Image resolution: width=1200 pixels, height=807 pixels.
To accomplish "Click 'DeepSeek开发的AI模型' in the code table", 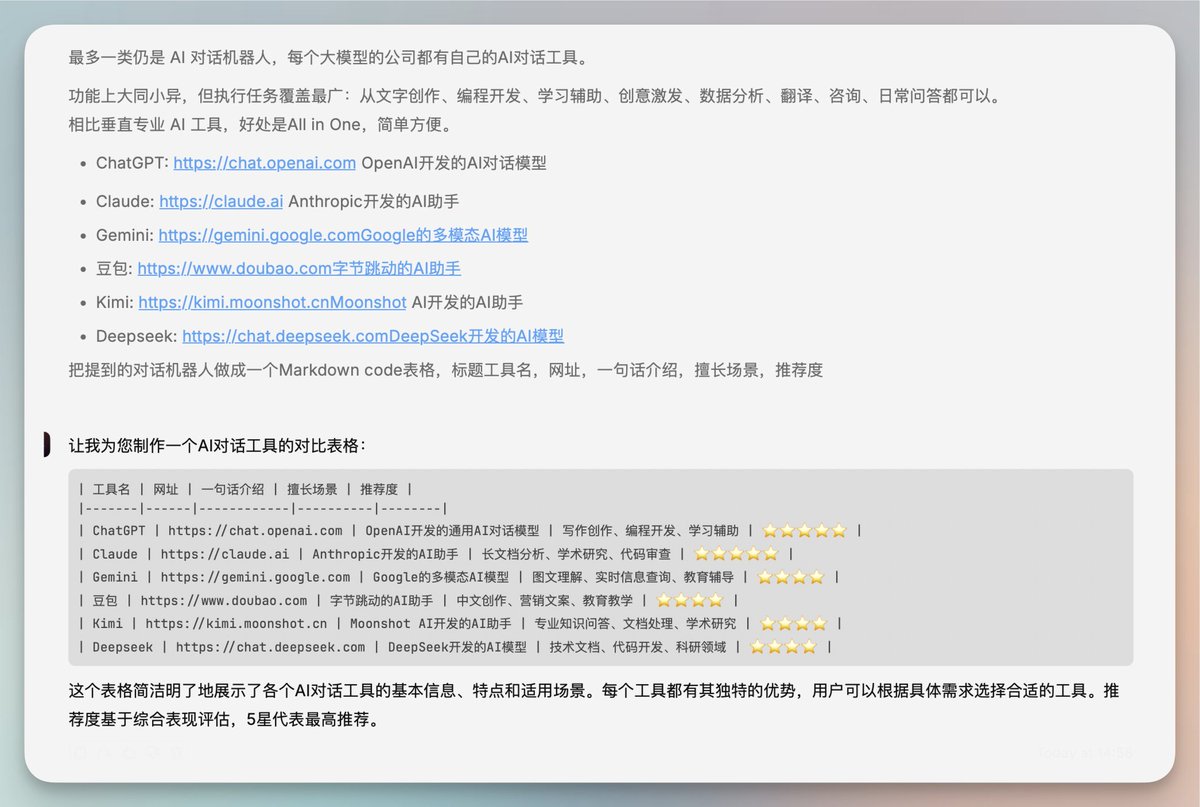I will coord(457,647).
